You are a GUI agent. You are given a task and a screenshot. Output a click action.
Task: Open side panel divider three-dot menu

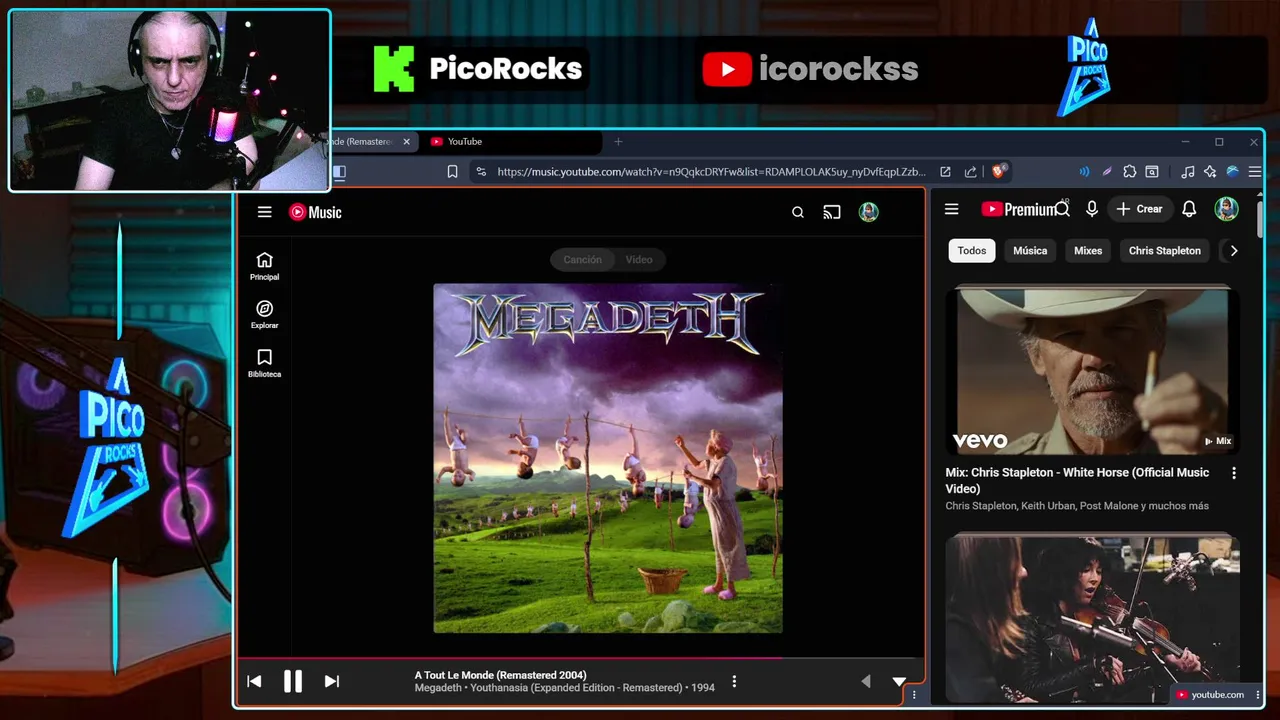pyautogui.click(x=914, y=694)
